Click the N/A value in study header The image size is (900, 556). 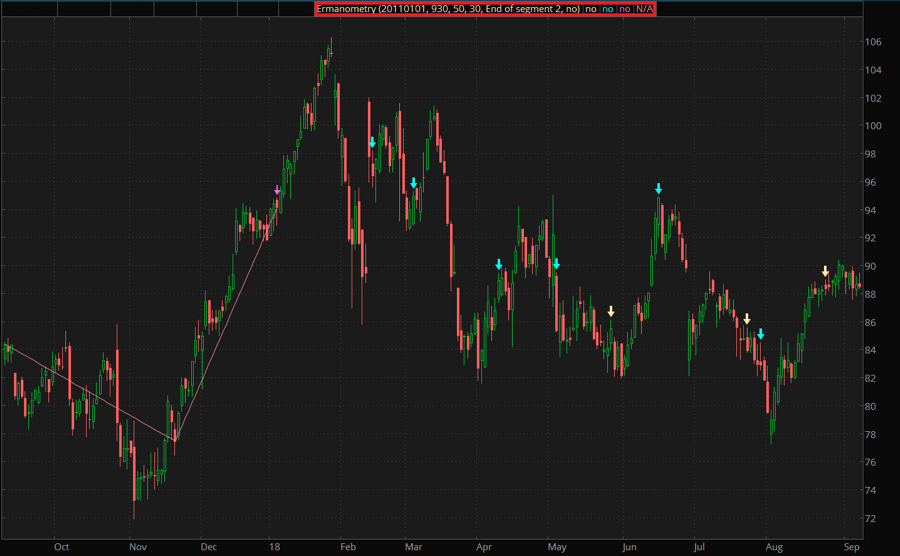(x=645, y=8)
